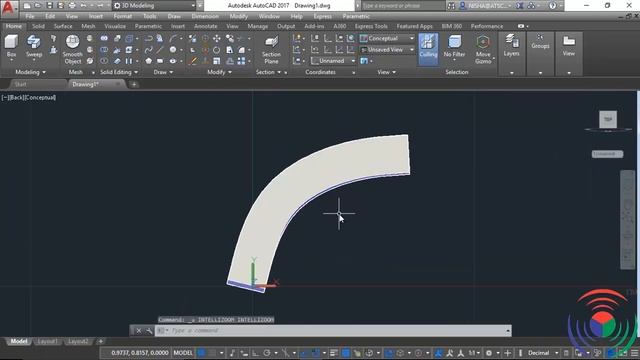
Task: Toggle grid display in status bar
Action: [202, 353]
